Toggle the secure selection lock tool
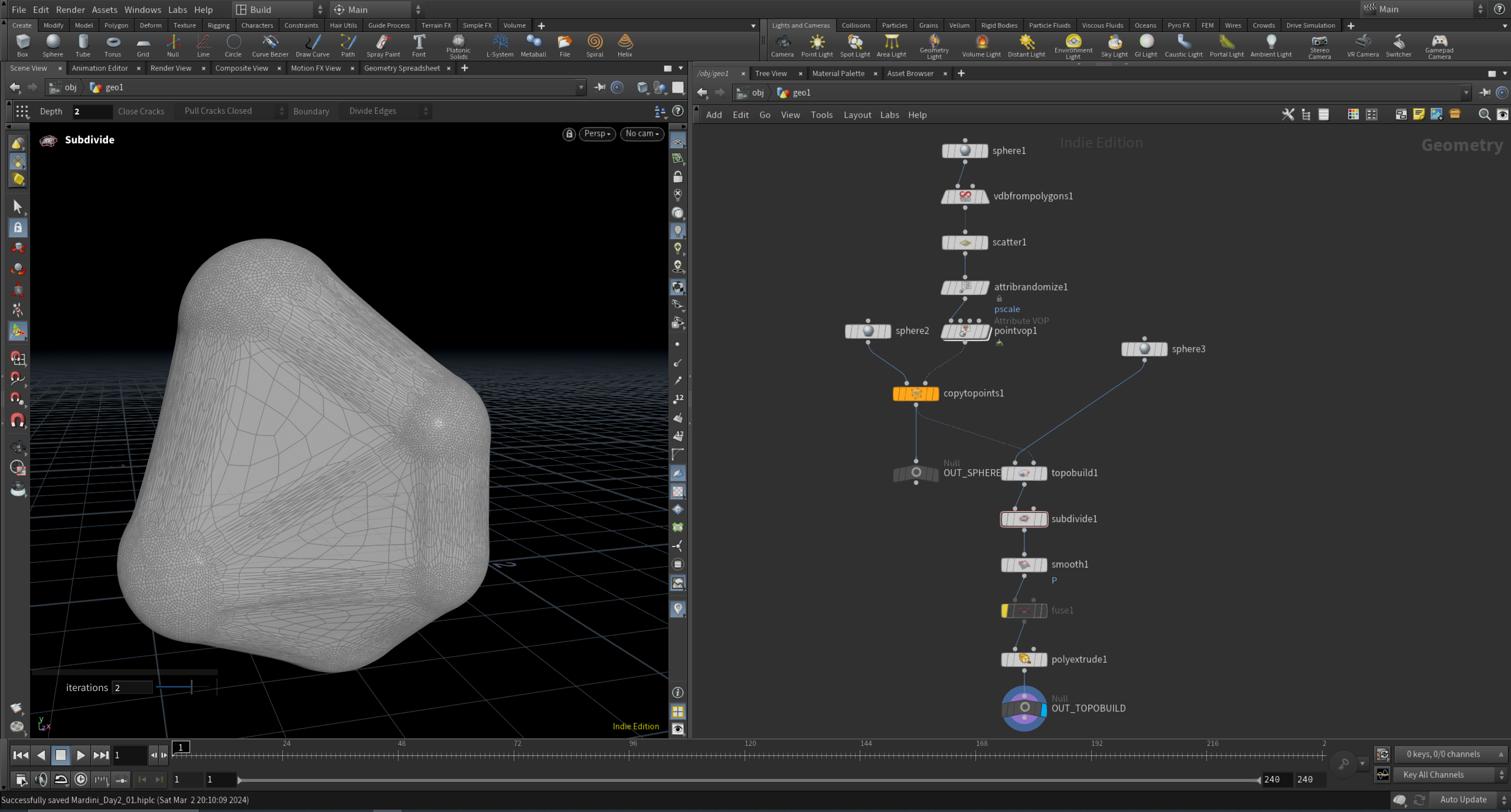The image size is (1511, 812). click(x=18, y=227)
